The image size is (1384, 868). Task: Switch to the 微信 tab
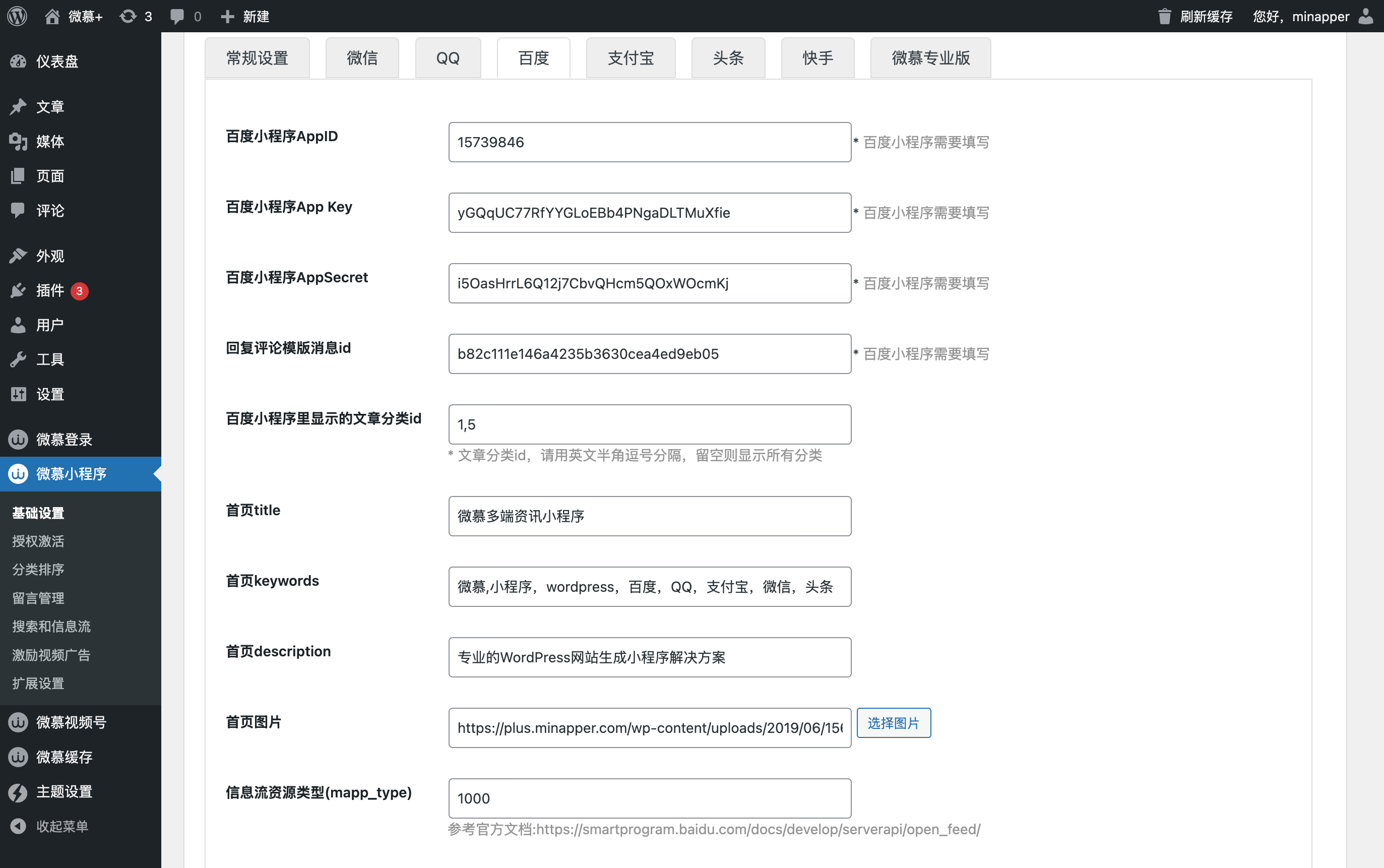point(362,58)
